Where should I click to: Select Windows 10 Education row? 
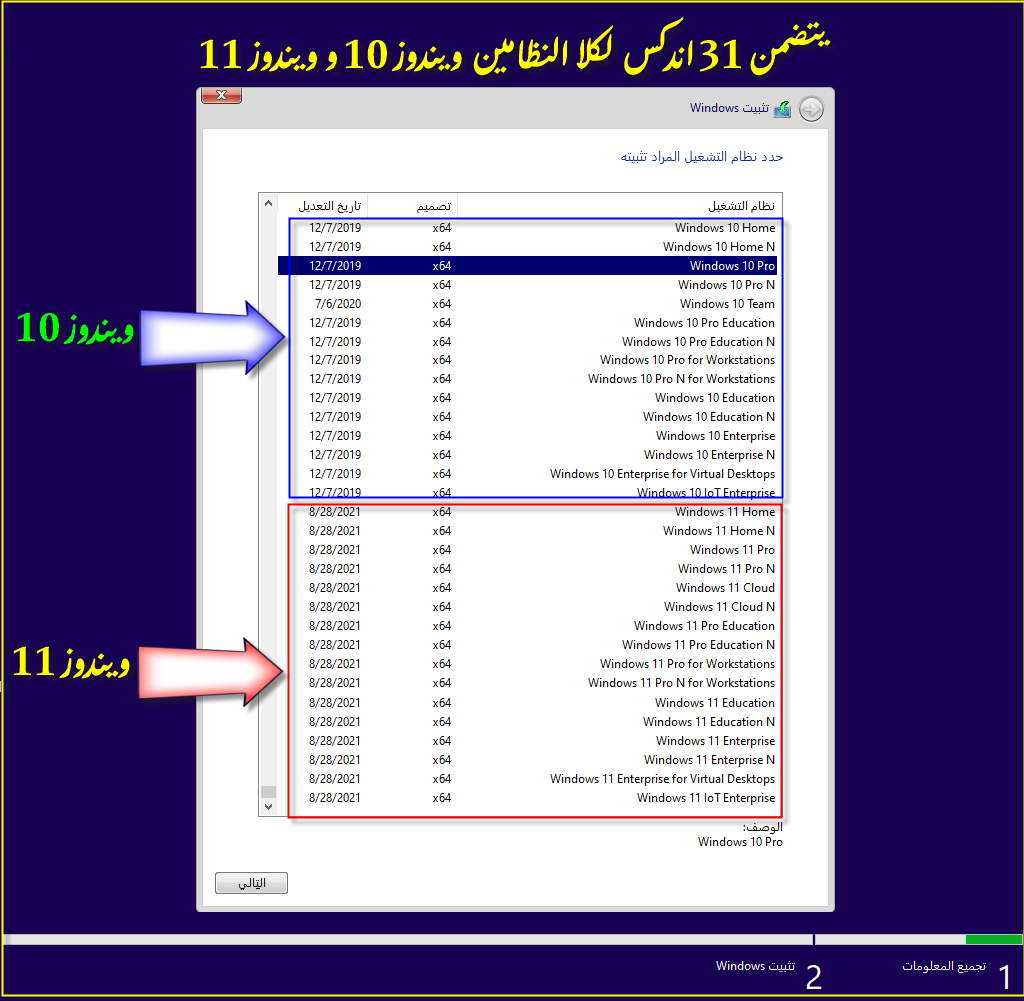[x=528, y=398]
